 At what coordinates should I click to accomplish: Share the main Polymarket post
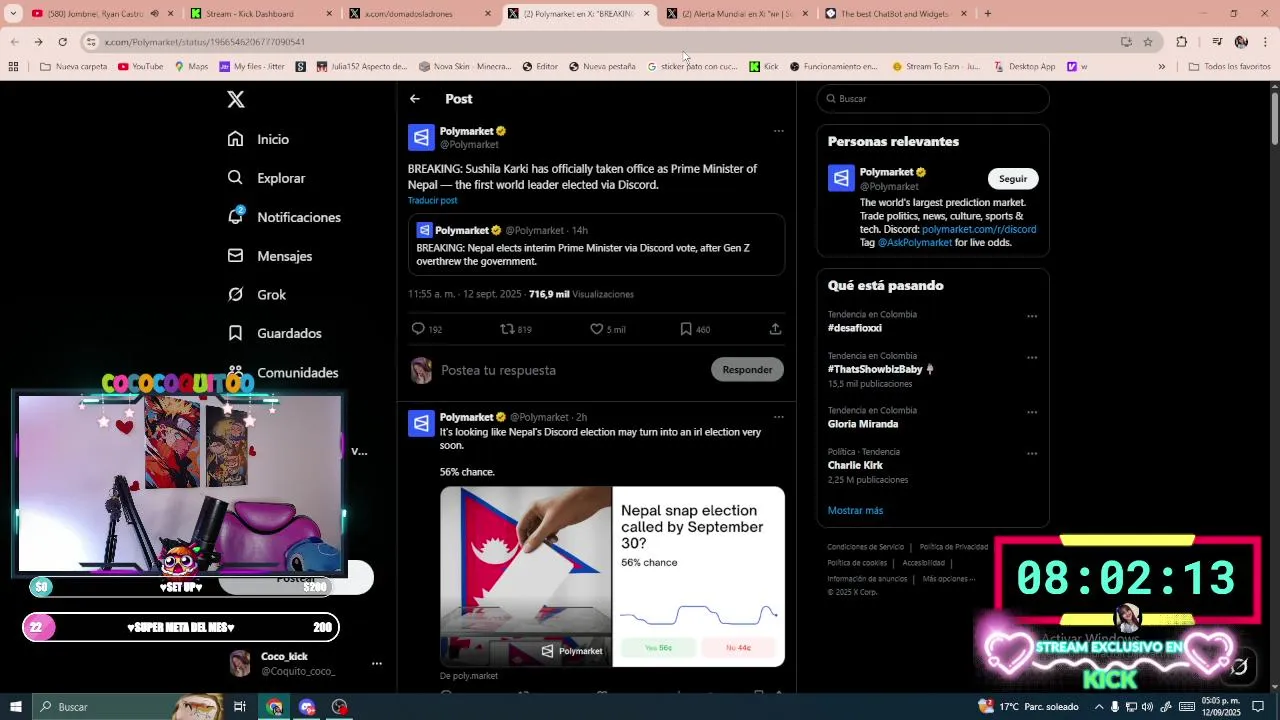[x=775, y=329]
